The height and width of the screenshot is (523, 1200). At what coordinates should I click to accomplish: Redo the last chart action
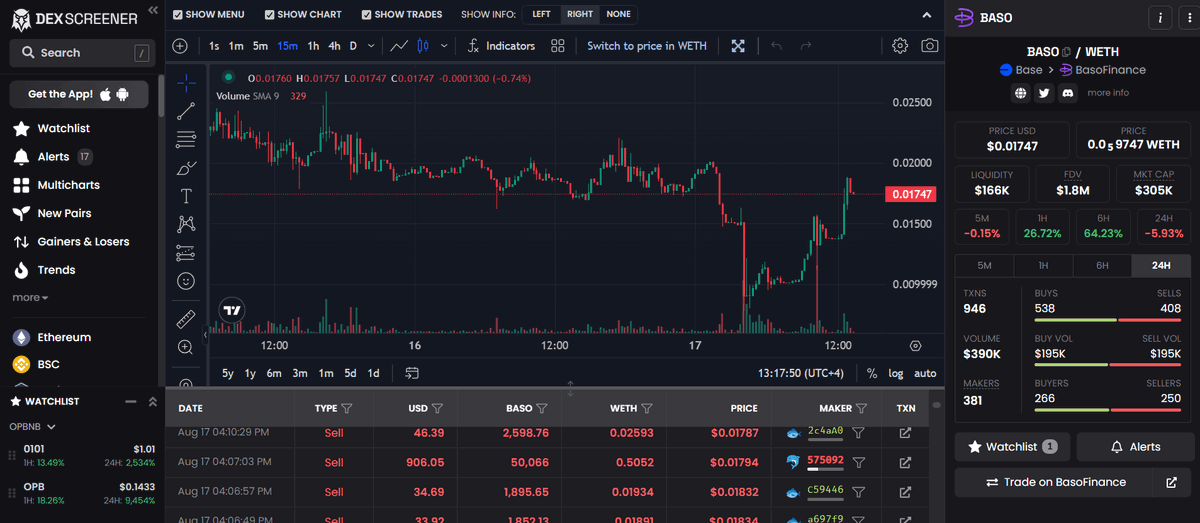(x=806, y=46)
